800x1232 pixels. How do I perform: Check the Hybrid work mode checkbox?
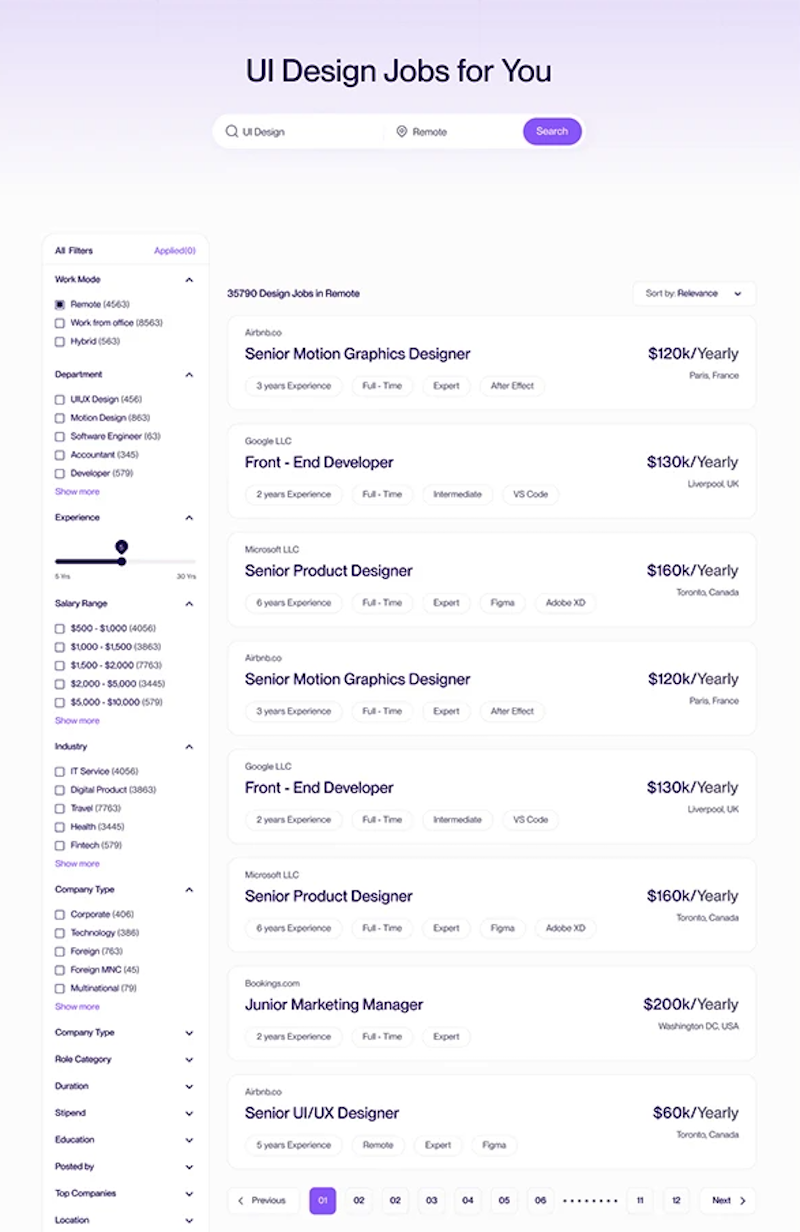(60, 342)
